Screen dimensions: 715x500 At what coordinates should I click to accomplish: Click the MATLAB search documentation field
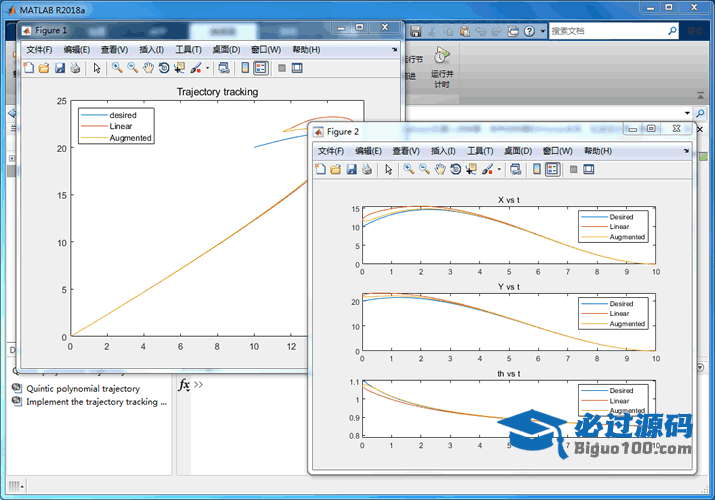pos(608,31)
